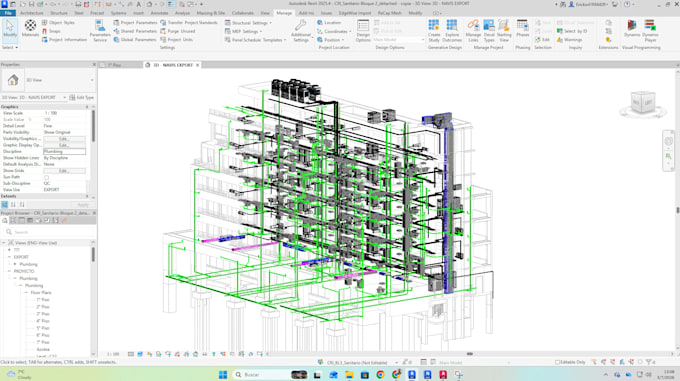Open the Structural Settings dropdown
Image resolution: width=680 pixels, height=381 pixels.
[249, 23]
